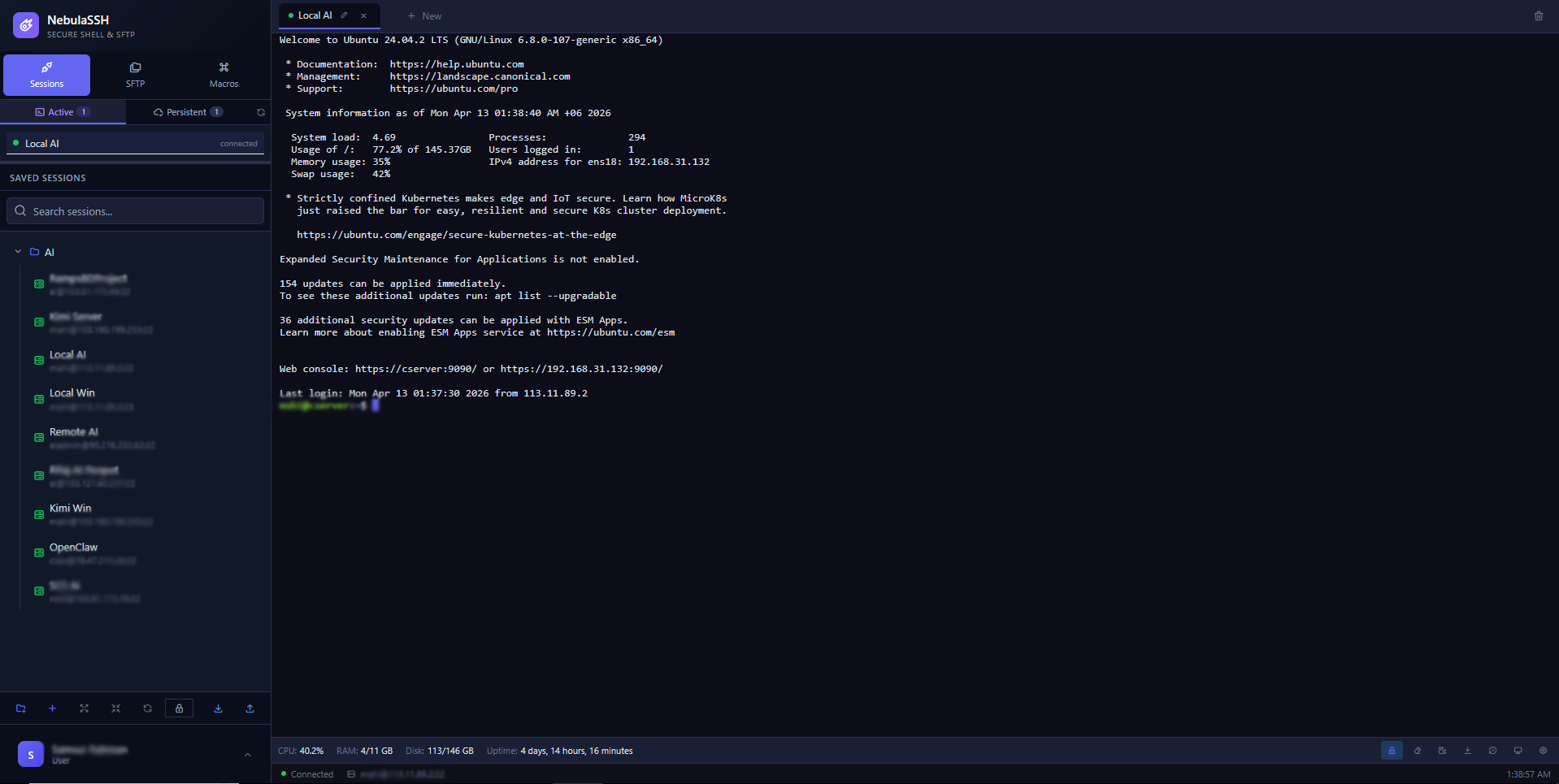Image resolution: width=1559 pixels, height=784 pixels.
Task: Download terminal log with download icon
Action: pos(1467,751)
